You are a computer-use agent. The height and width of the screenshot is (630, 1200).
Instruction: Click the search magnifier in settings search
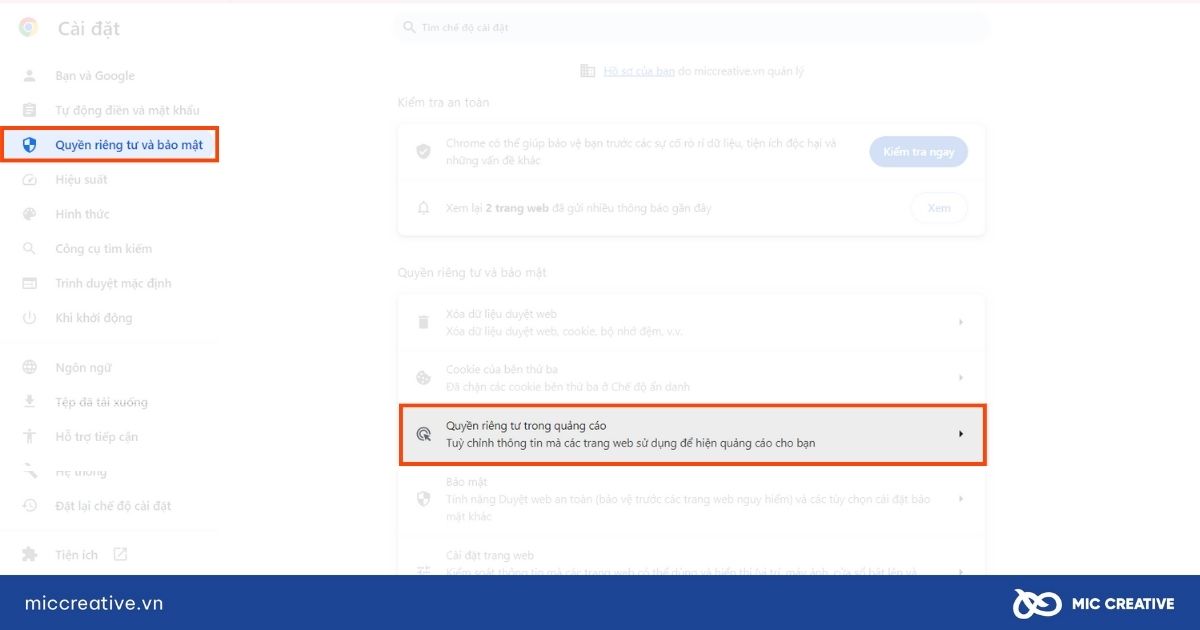(x=409, y=28)
